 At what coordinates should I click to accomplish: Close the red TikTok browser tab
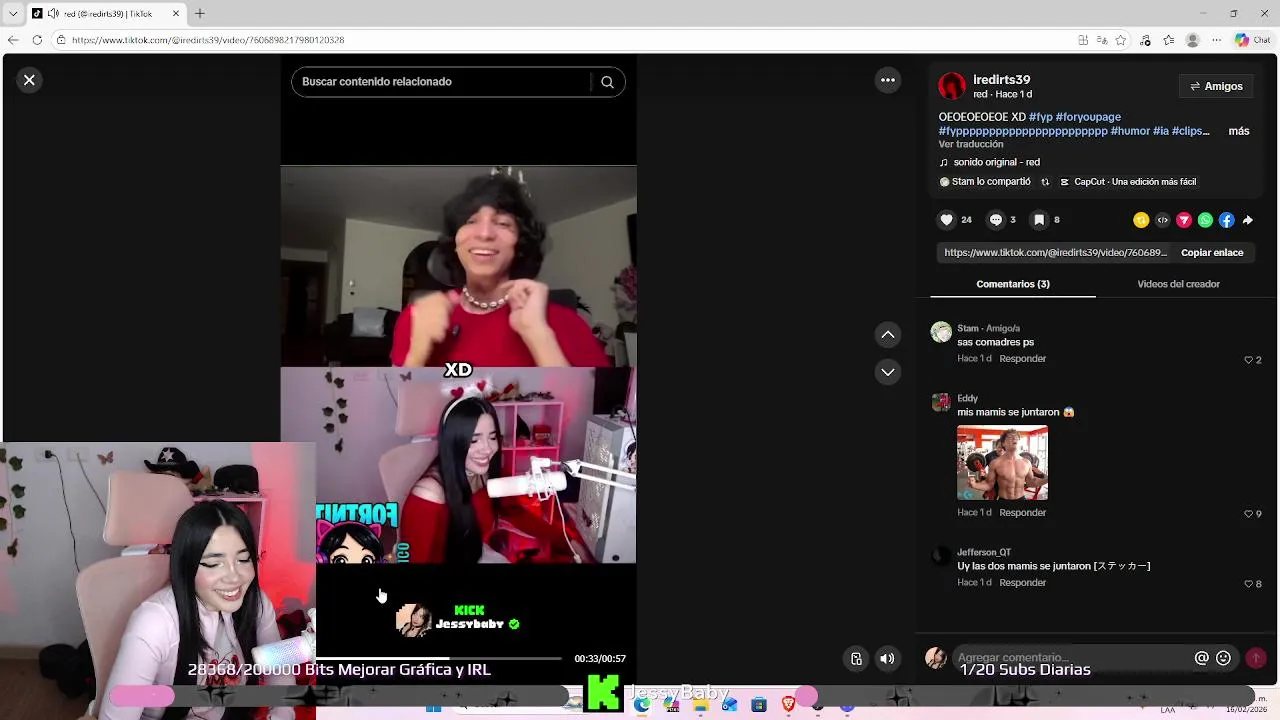point(176,14)
